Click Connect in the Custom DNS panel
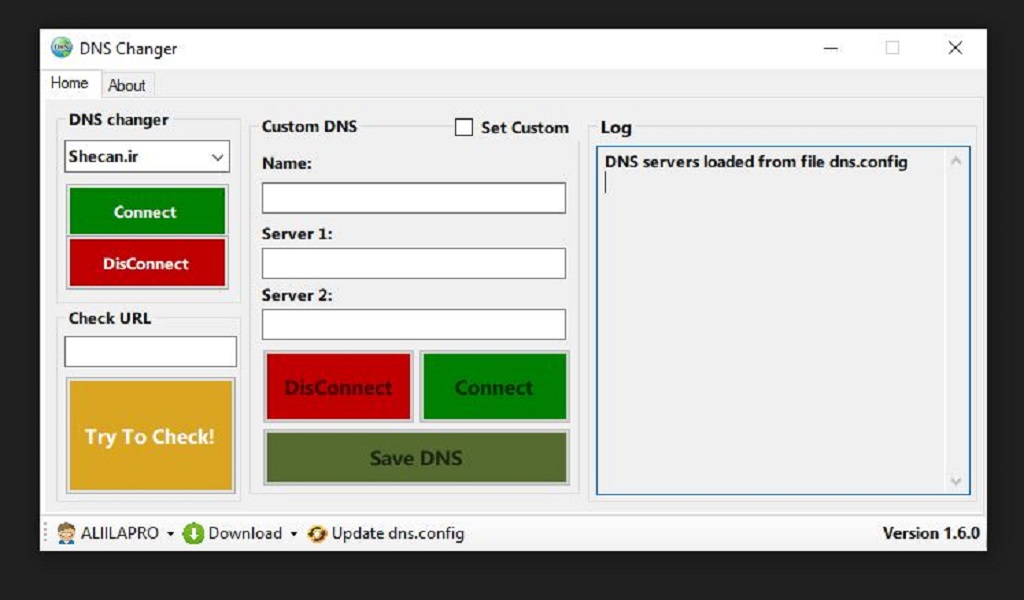The height and width of the screenshot is (600, 1024). point(494,387)
